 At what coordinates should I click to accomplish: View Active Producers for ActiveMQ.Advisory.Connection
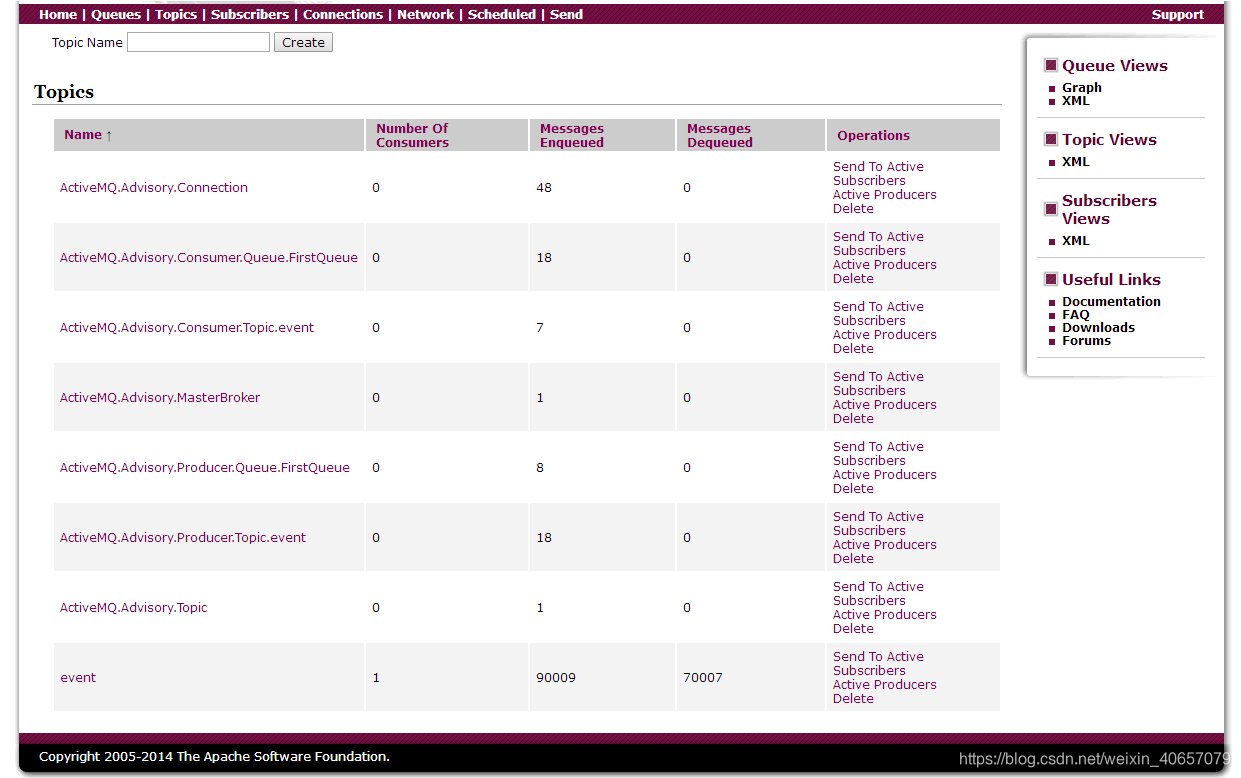[x=885, y=195]
